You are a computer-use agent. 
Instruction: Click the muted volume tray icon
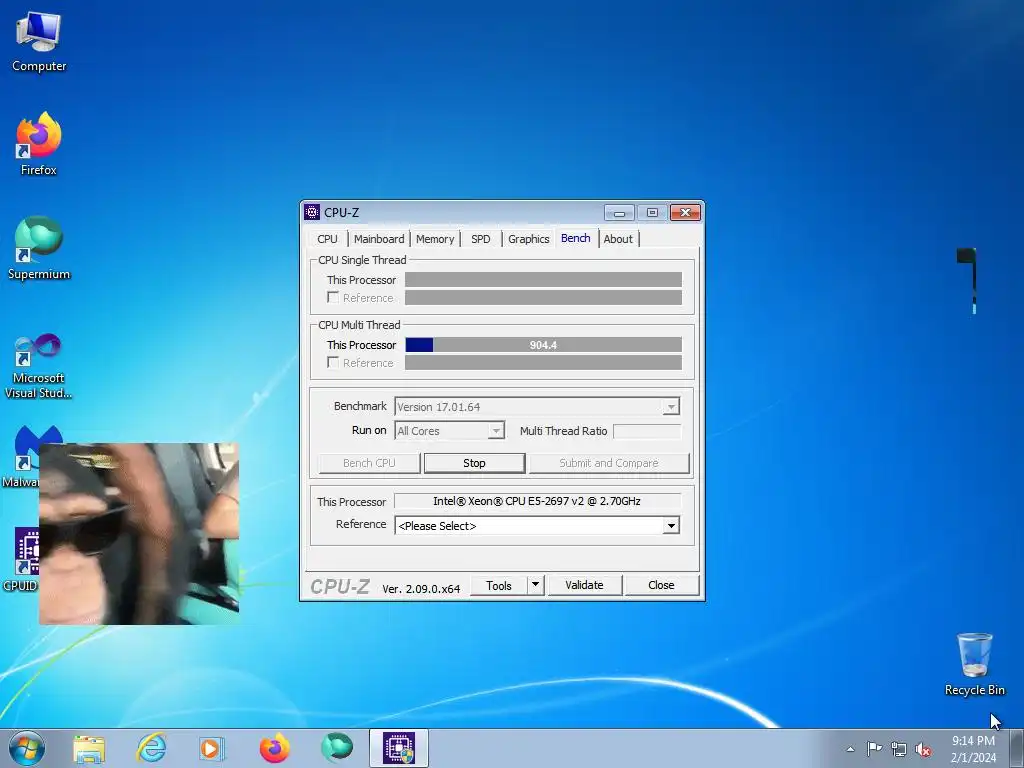923,749
